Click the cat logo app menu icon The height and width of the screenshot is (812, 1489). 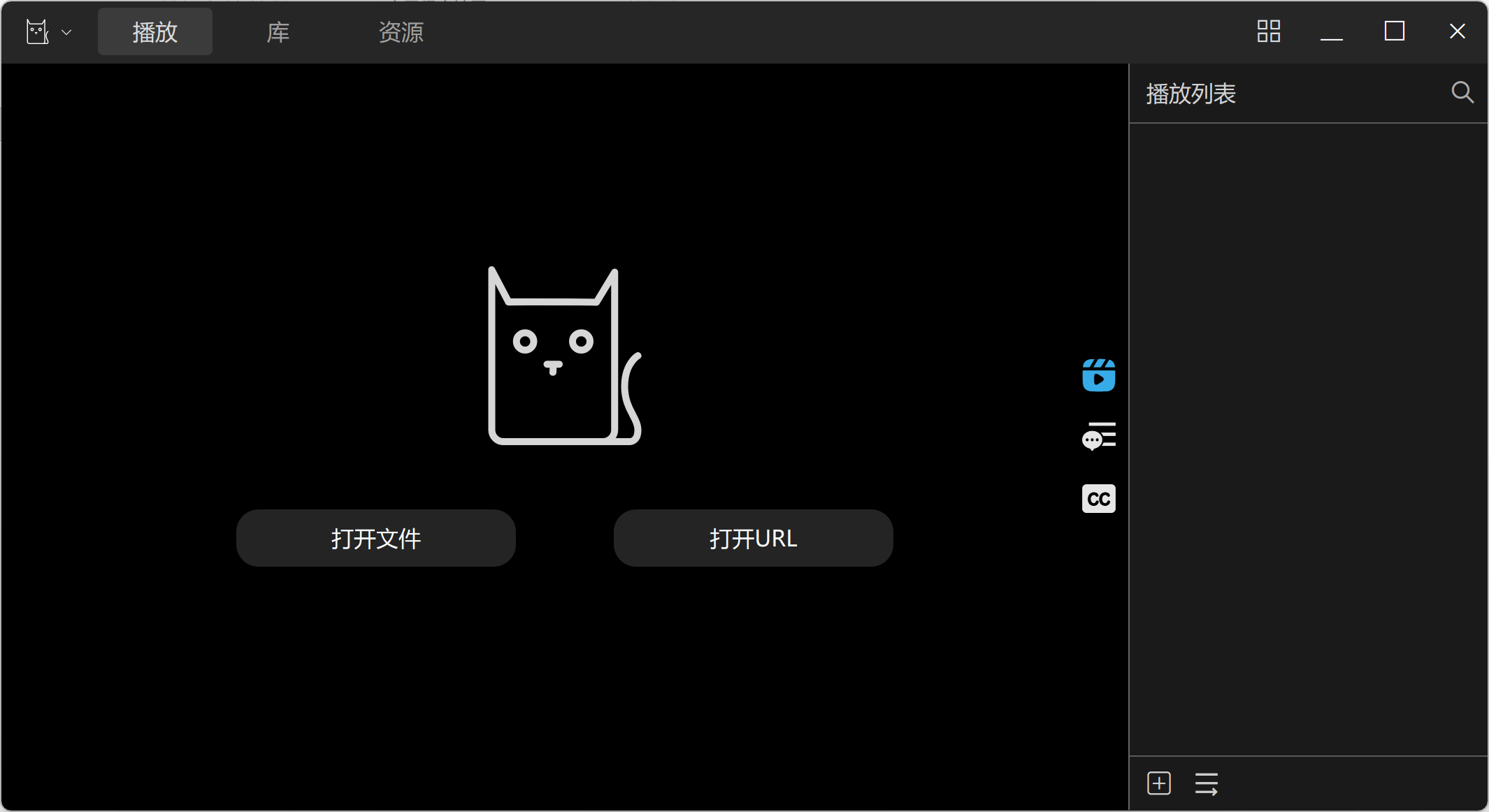click(x=38, y=32)
